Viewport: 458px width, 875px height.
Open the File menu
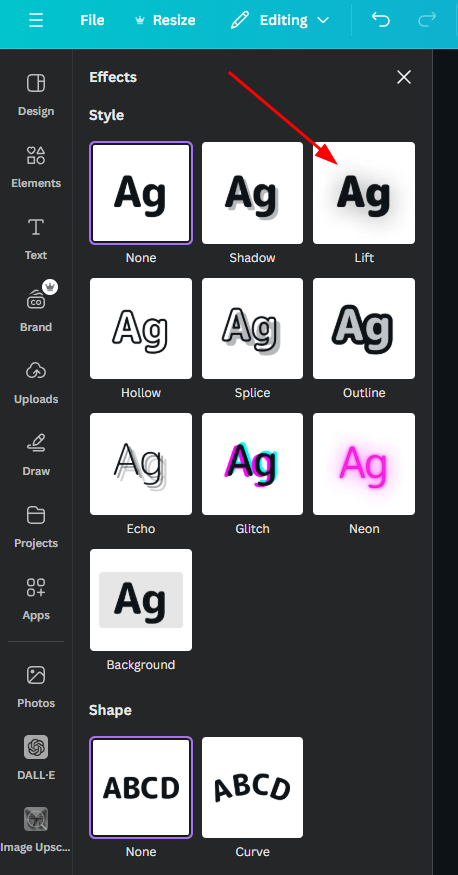click(x=92, y=21)
